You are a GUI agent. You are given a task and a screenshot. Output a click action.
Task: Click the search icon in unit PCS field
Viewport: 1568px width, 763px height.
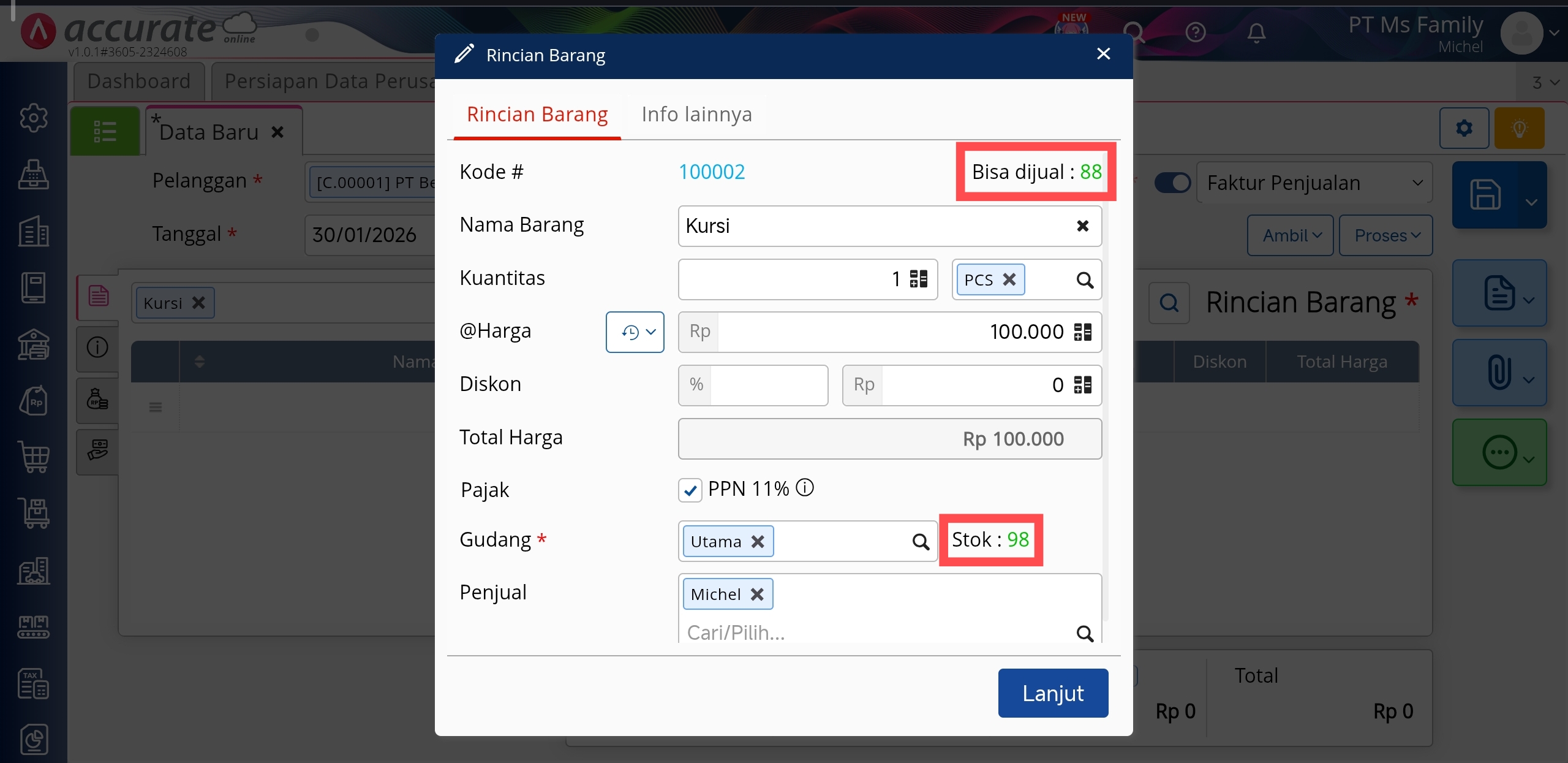(1085, 280)
